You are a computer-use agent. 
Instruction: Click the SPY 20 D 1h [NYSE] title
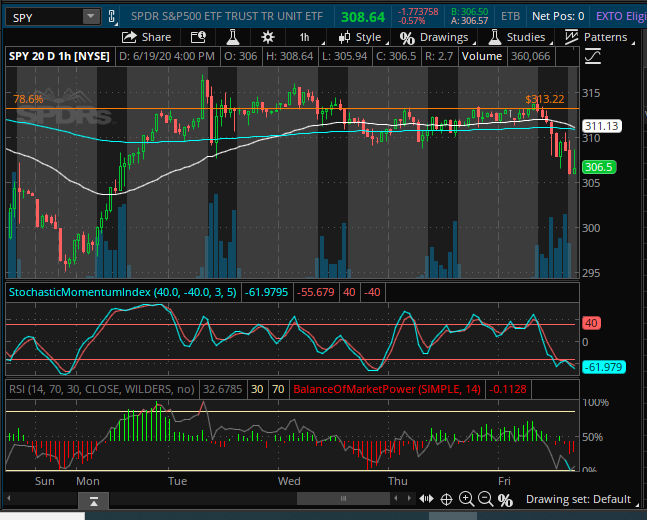click(59, 56)
